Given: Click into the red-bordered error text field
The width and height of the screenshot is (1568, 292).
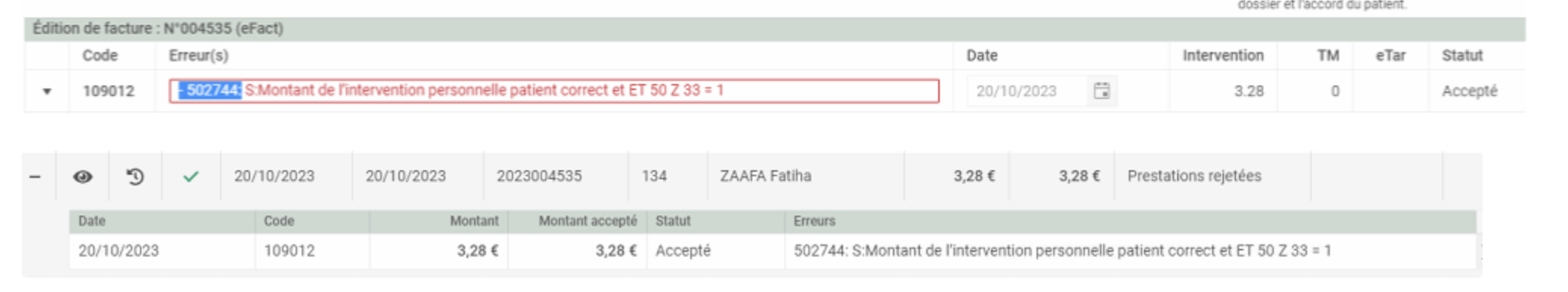Looking at the screenshot, I should click(554, 91).
